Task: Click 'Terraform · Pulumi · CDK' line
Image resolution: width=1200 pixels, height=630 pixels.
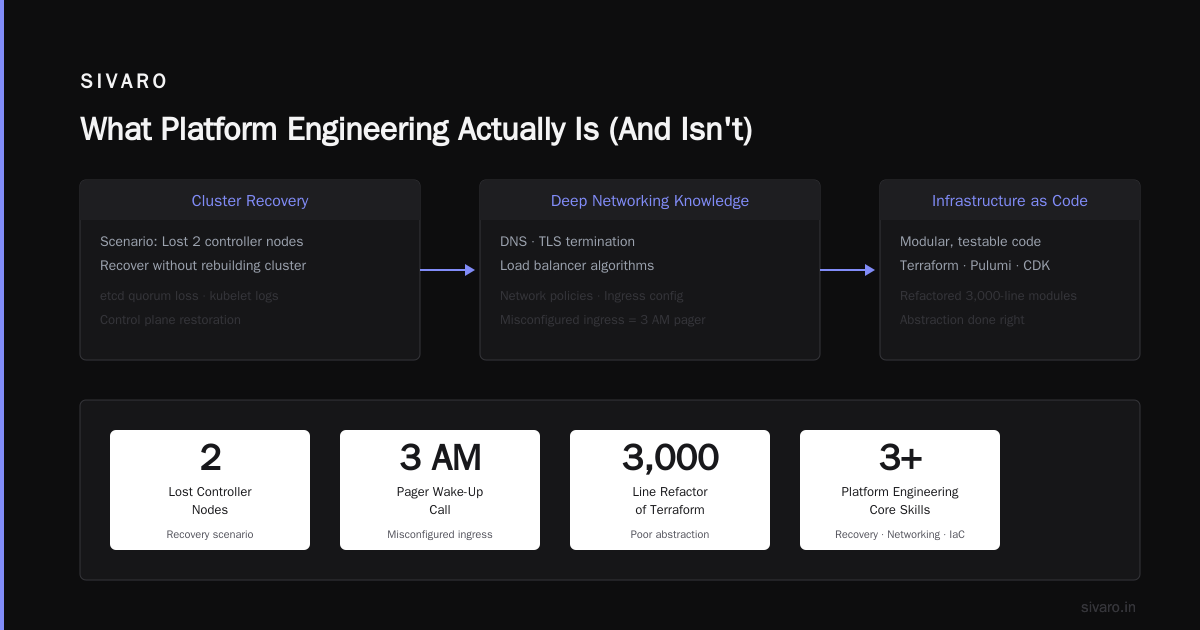Action: coord(975,265)
